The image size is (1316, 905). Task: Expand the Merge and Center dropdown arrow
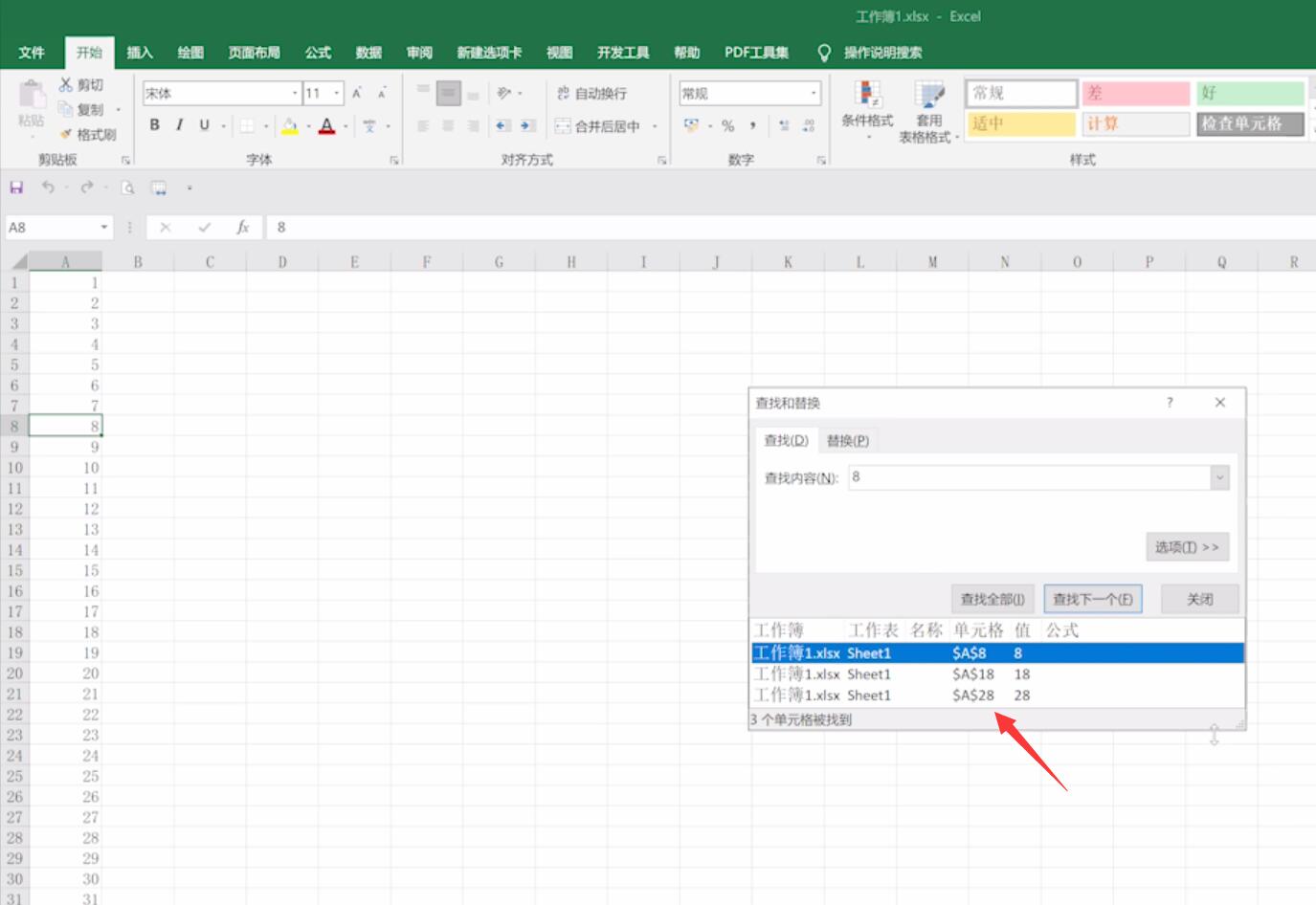pyautogui.click(x=655, y=125)
